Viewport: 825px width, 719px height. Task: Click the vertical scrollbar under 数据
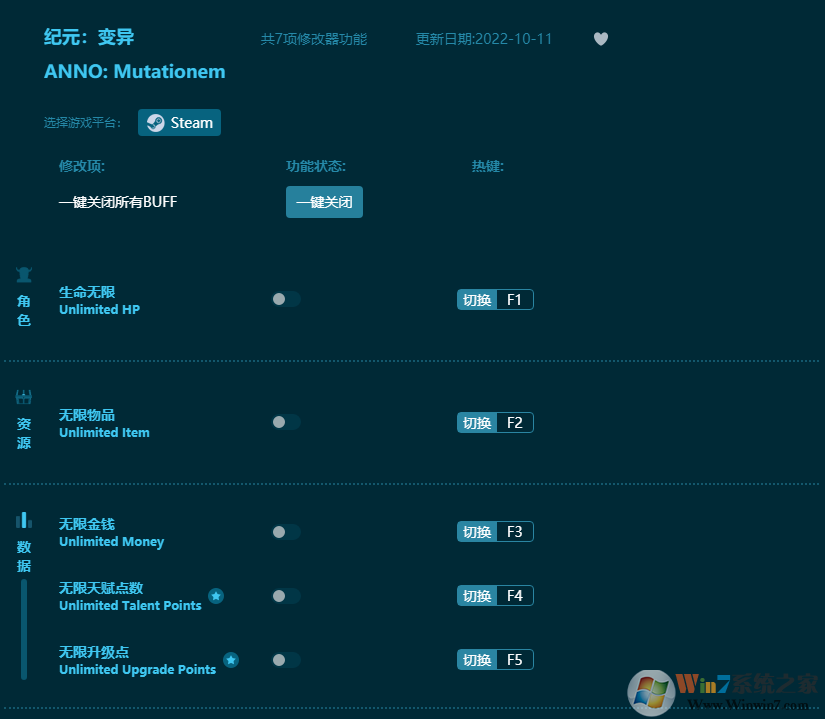(24, 628)
